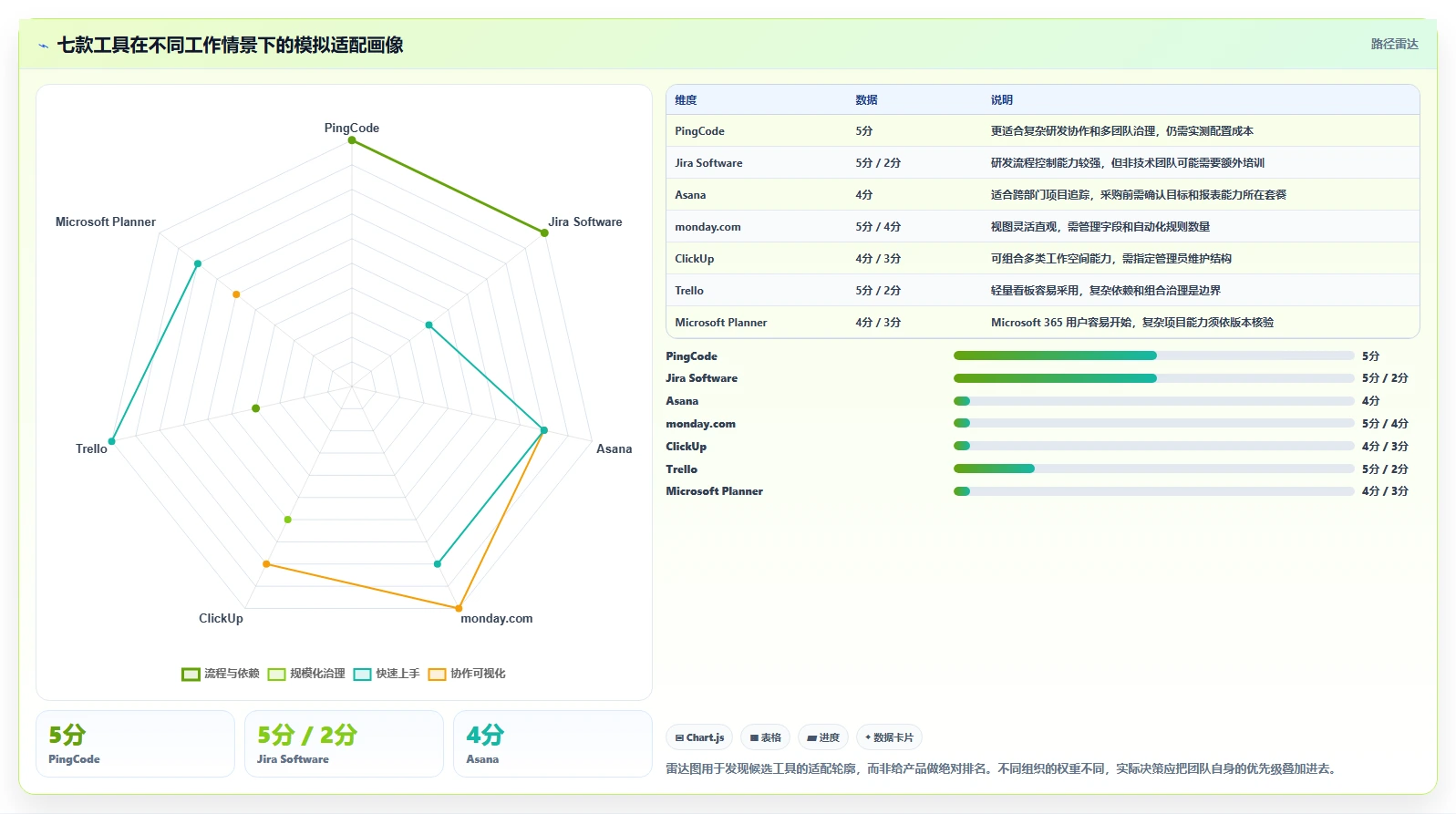Click the Chart.js tag below the progress list

pyautogui.click(x=699, y=737)
